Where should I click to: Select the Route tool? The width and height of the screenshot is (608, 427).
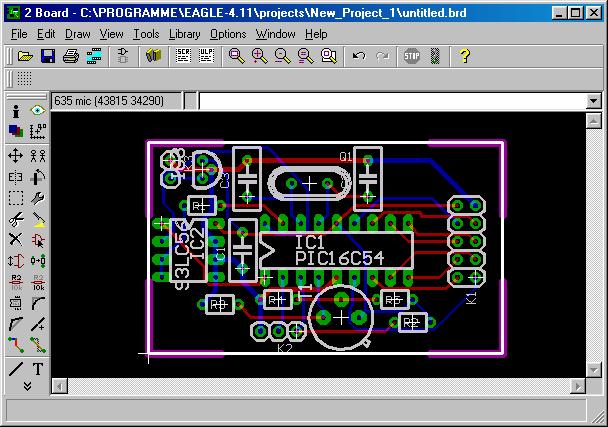click(16, 345)
